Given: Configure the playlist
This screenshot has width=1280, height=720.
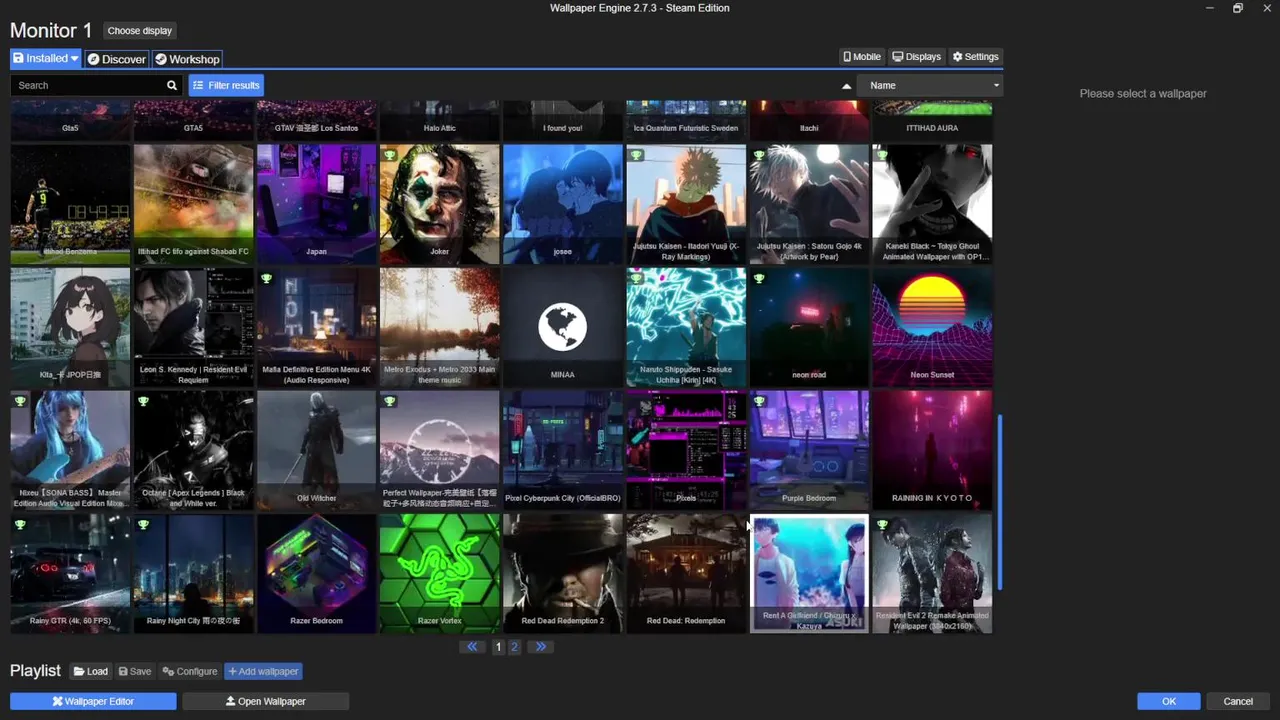Looking at the screenshot, I should click(x=190, y=672).
